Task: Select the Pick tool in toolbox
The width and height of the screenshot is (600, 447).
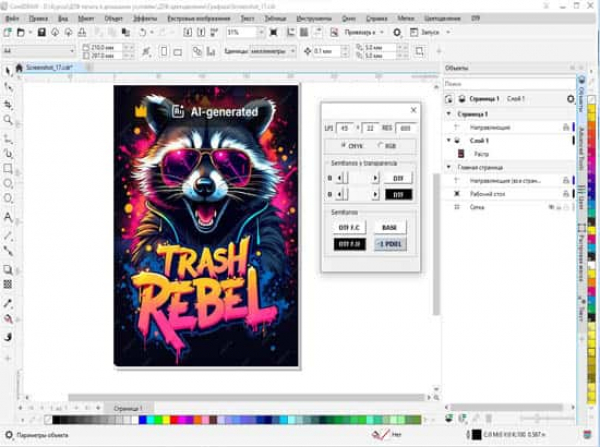Action: click(8, 71)
